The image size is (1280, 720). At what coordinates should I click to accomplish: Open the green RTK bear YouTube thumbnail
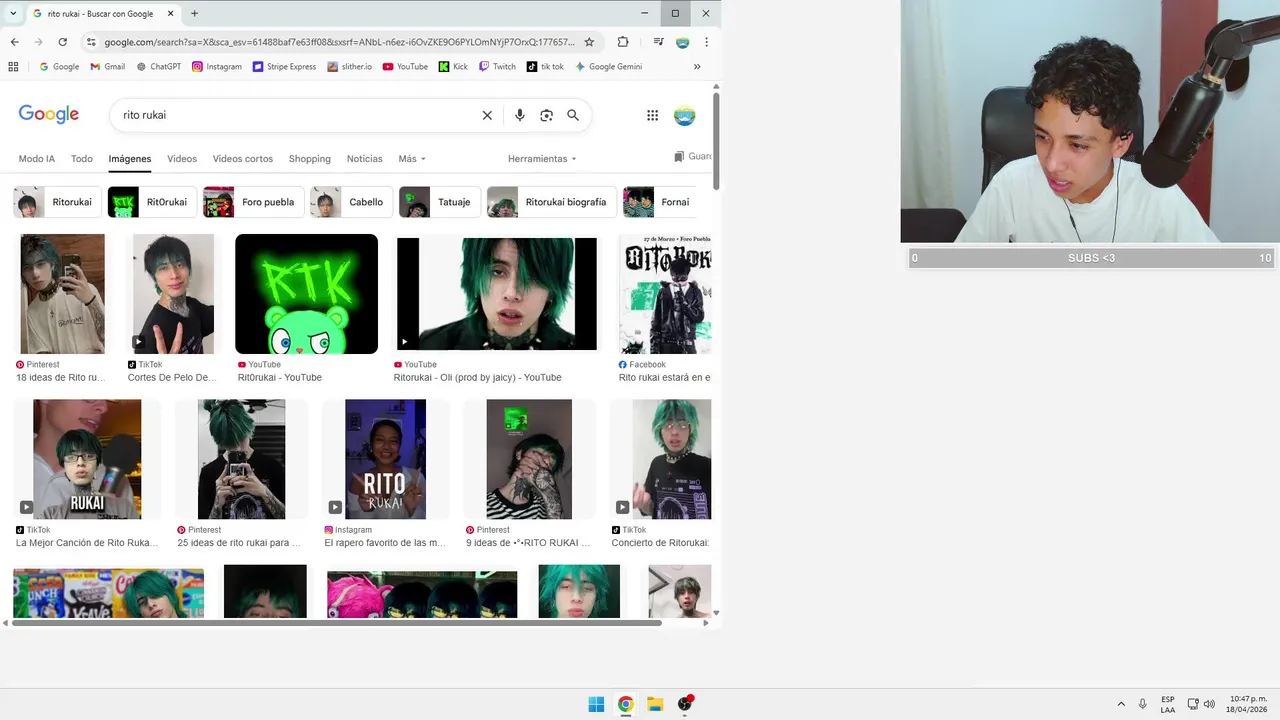click(x=306, y=294)
